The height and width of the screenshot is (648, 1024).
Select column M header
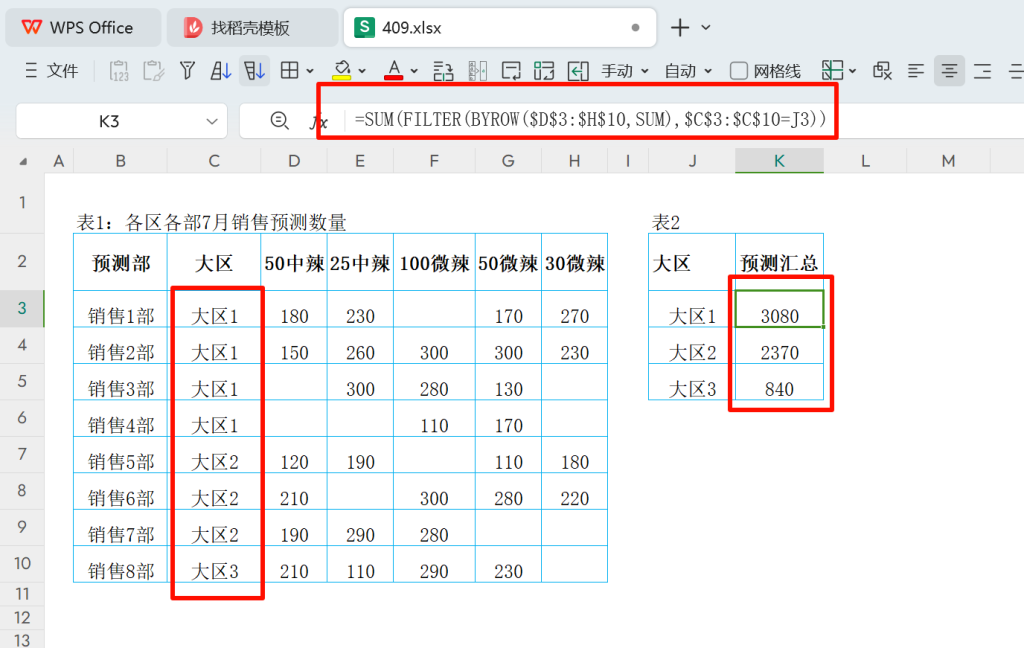pos(948,161)
